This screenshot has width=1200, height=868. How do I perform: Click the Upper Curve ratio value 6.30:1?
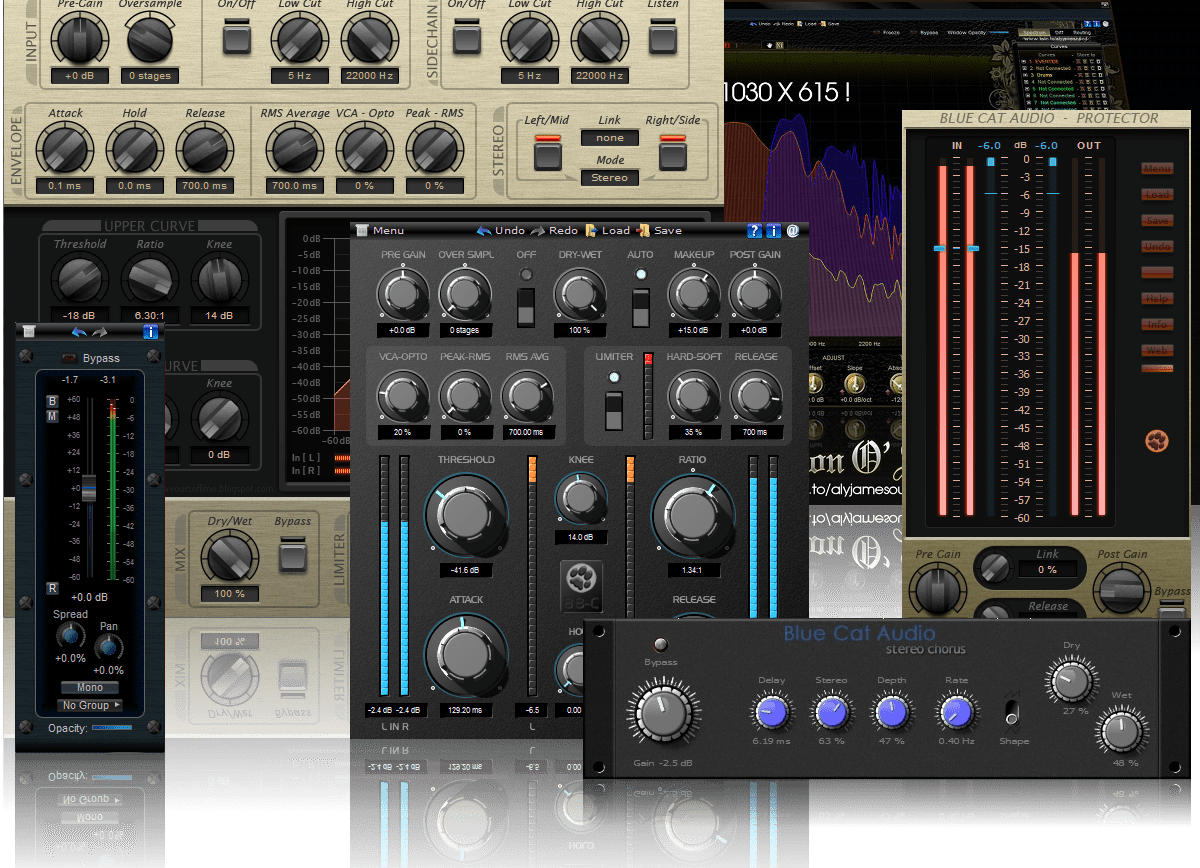click(150, 316)
